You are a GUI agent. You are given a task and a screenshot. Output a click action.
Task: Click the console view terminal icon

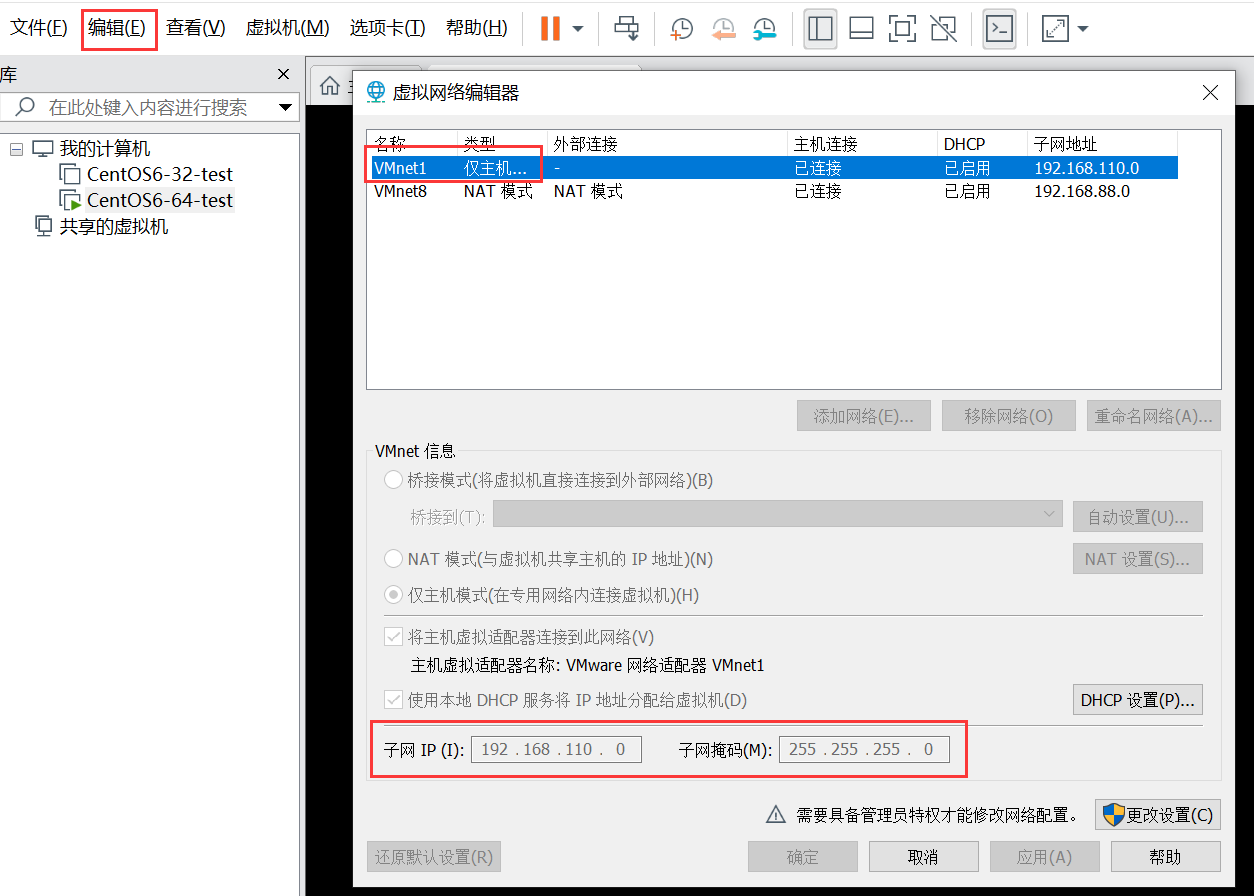999,28
